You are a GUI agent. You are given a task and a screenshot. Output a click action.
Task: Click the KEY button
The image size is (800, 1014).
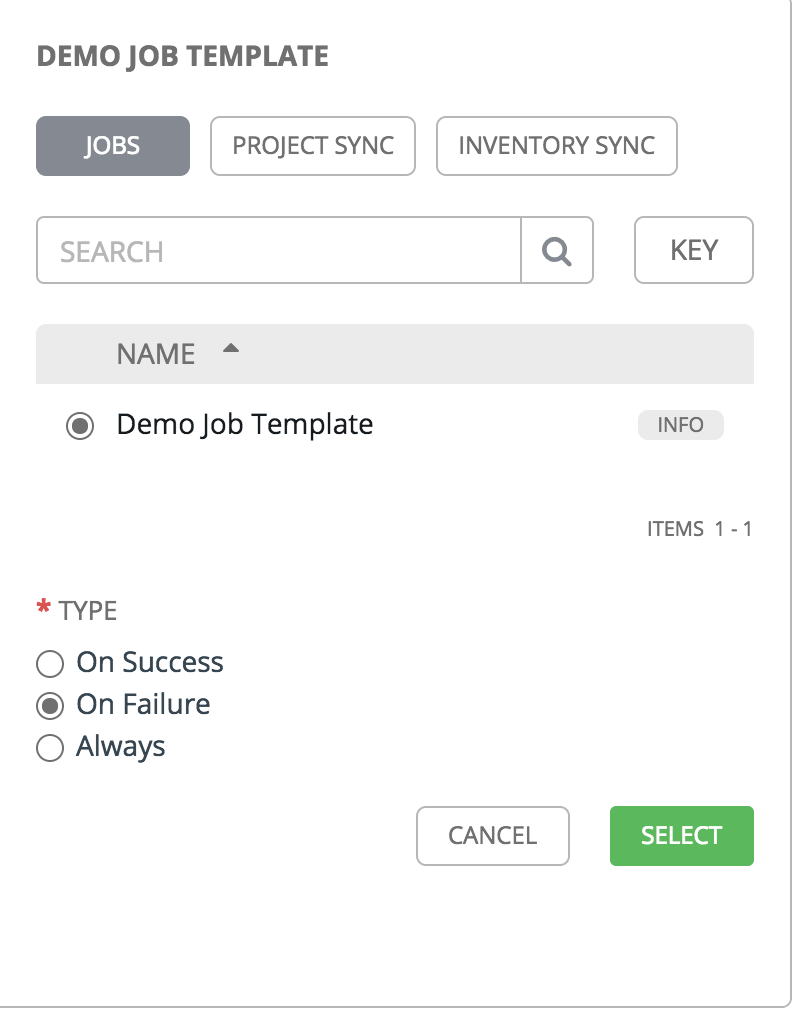click(694, 250)
